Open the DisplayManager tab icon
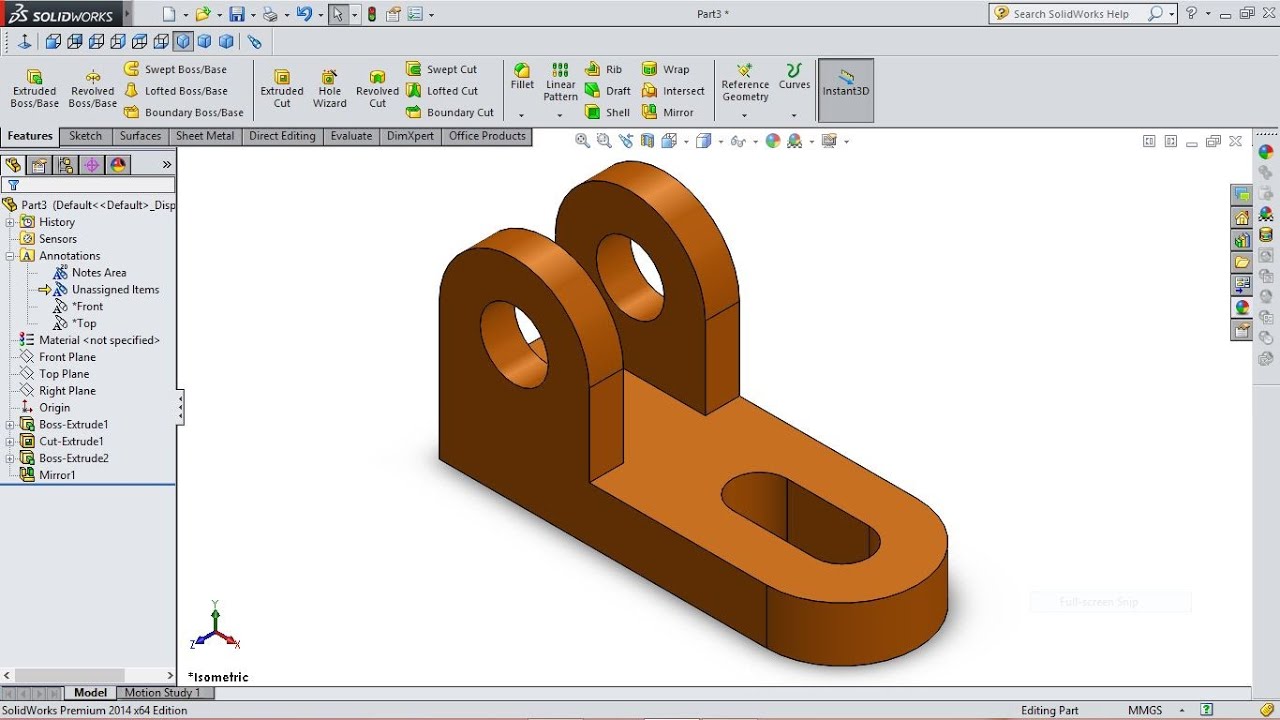Viewport: 1280px width, 720px height. [118, 165]
